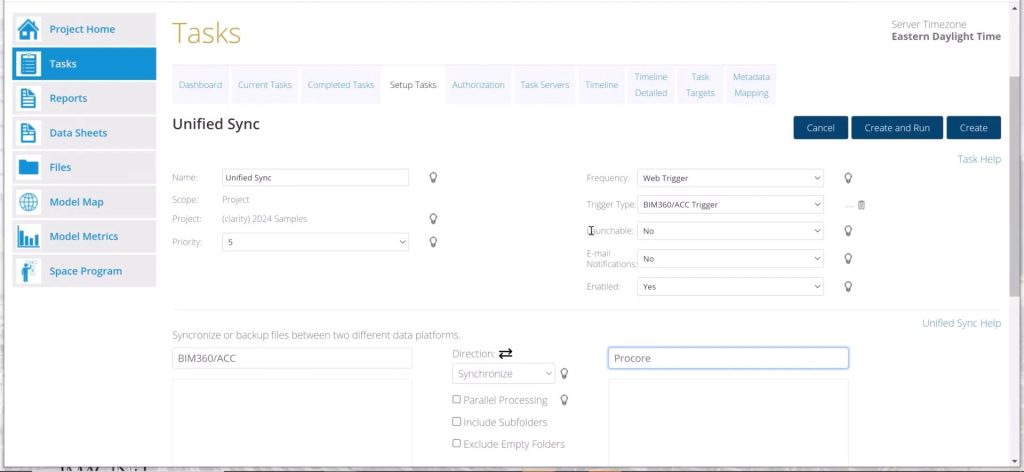This screenshot has width=1024, height=472.
Task: Click the Model Metrics bar chart icon
Action: coord(29,237)
